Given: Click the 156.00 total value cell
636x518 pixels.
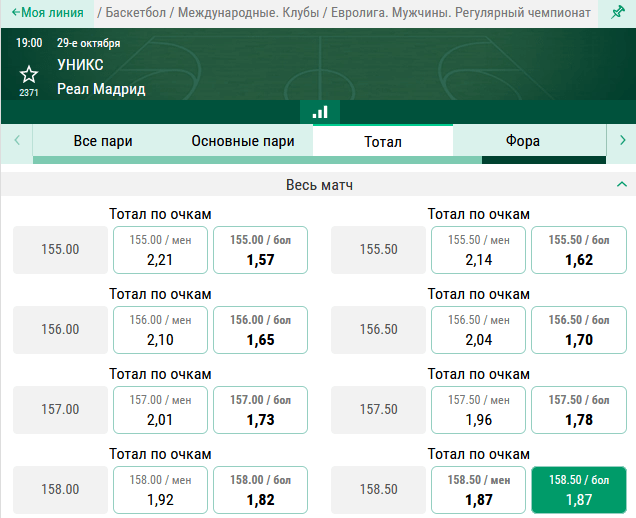Looking at the screenshot, I should point(60,329).
